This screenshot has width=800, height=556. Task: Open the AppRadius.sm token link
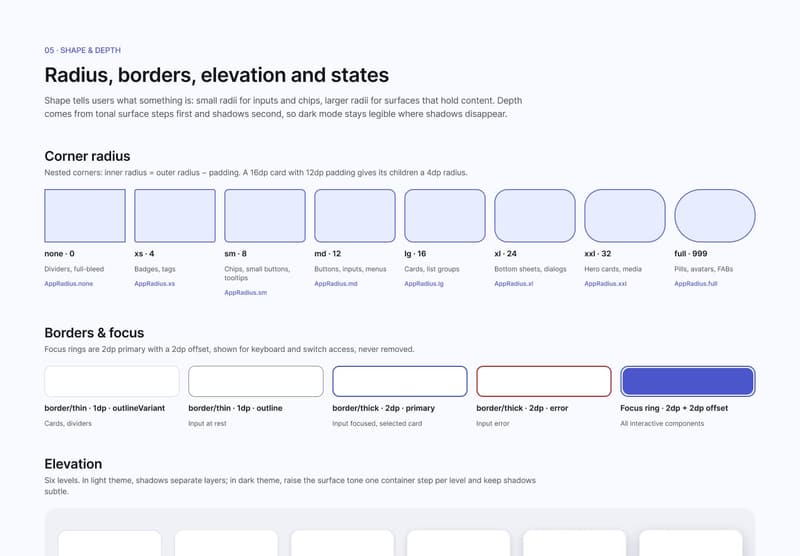pyautogui.click(x=245, y=293)
